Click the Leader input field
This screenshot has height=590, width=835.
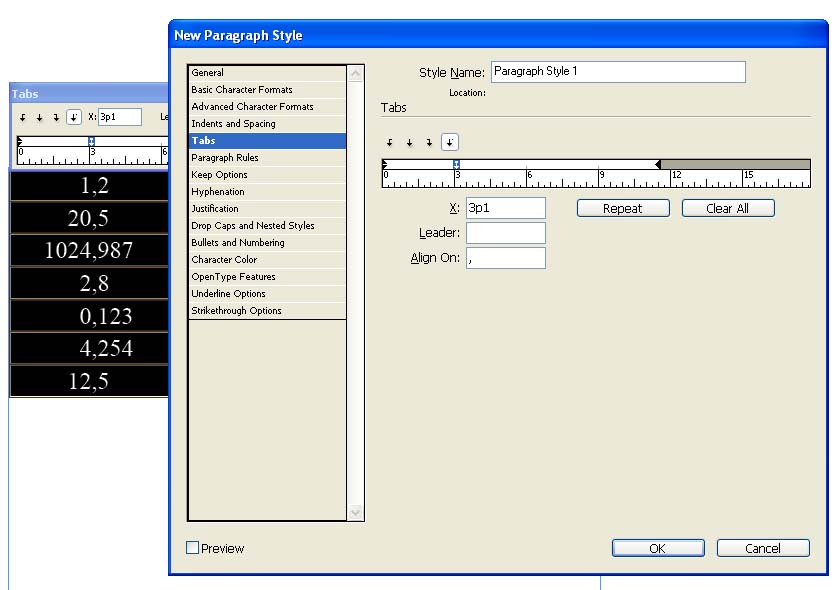point(506,233)
